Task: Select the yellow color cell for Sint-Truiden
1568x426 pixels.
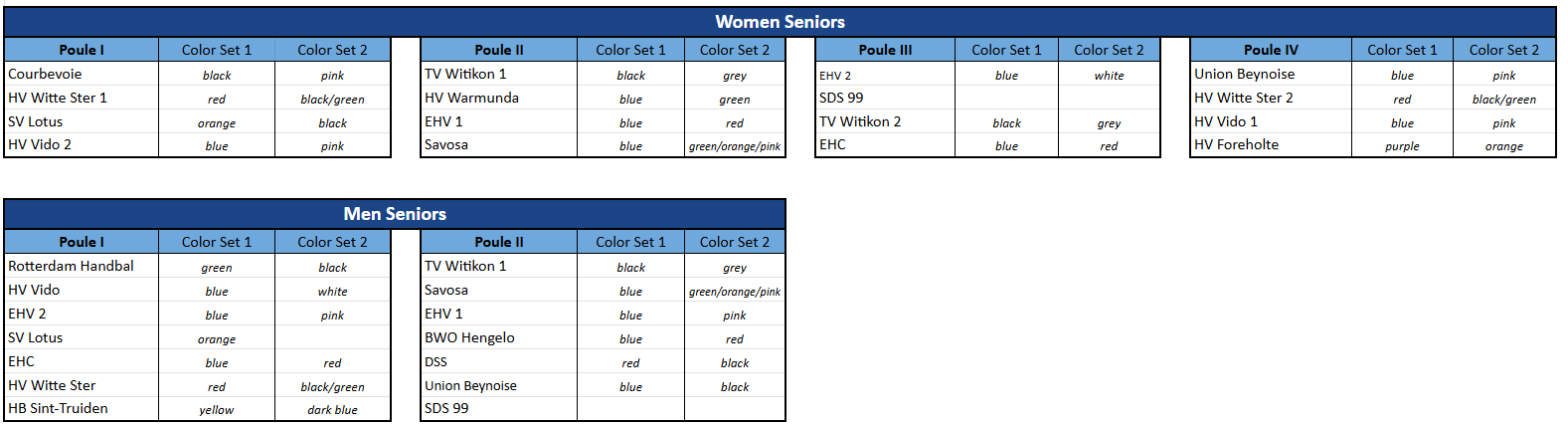Action: coord(217,409)
